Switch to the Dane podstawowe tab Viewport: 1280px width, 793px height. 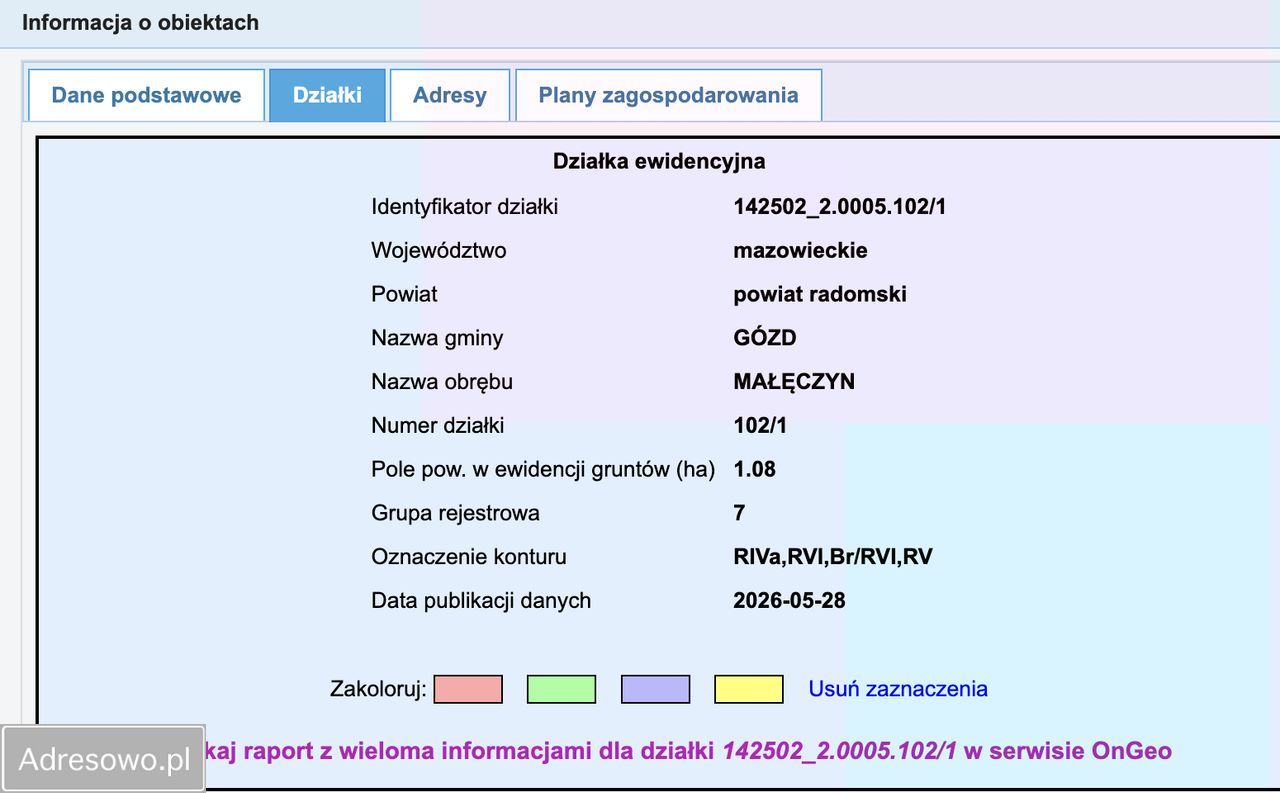pos(146,96)
